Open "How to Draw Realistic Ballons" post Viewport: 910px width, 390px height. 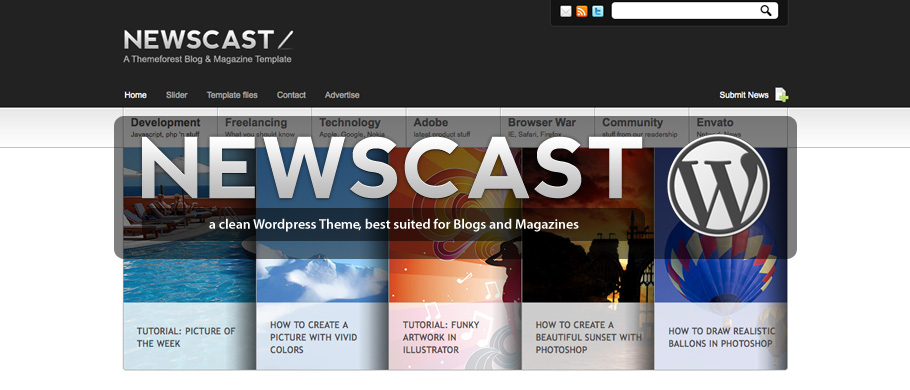[x=721, y=337]
